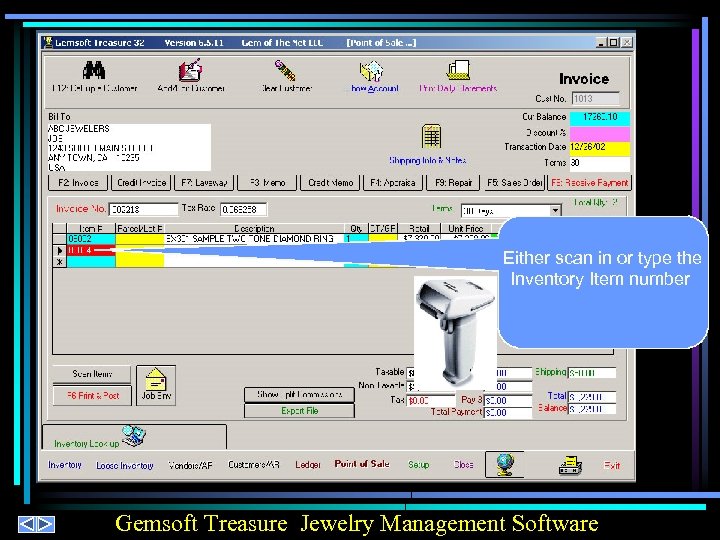This screenshot has height=540, width=720.
Task: Click the cyan Cur Balance field
Action: coord(600,118)
